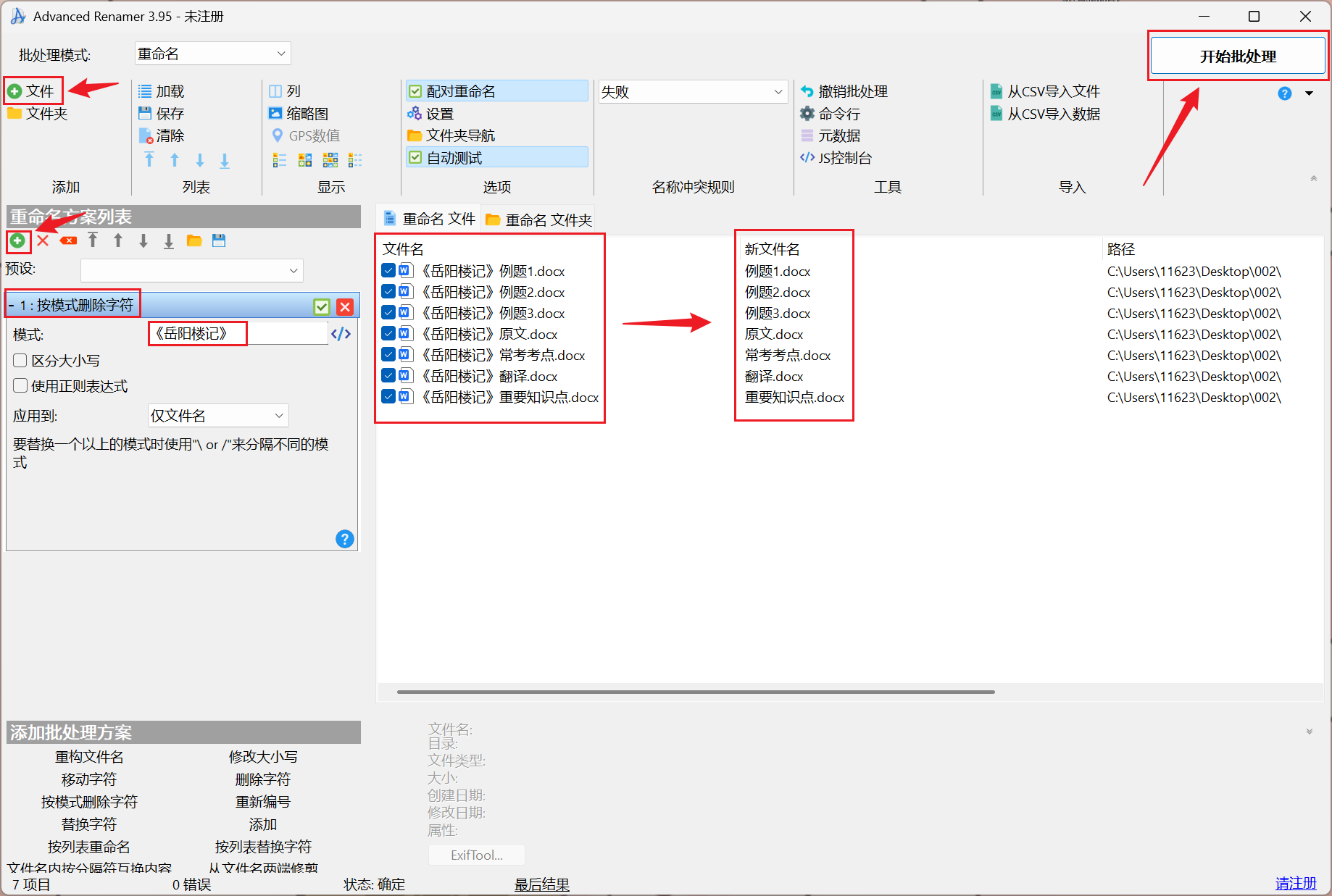Click the horizontal scrollbar of file list

696,692
